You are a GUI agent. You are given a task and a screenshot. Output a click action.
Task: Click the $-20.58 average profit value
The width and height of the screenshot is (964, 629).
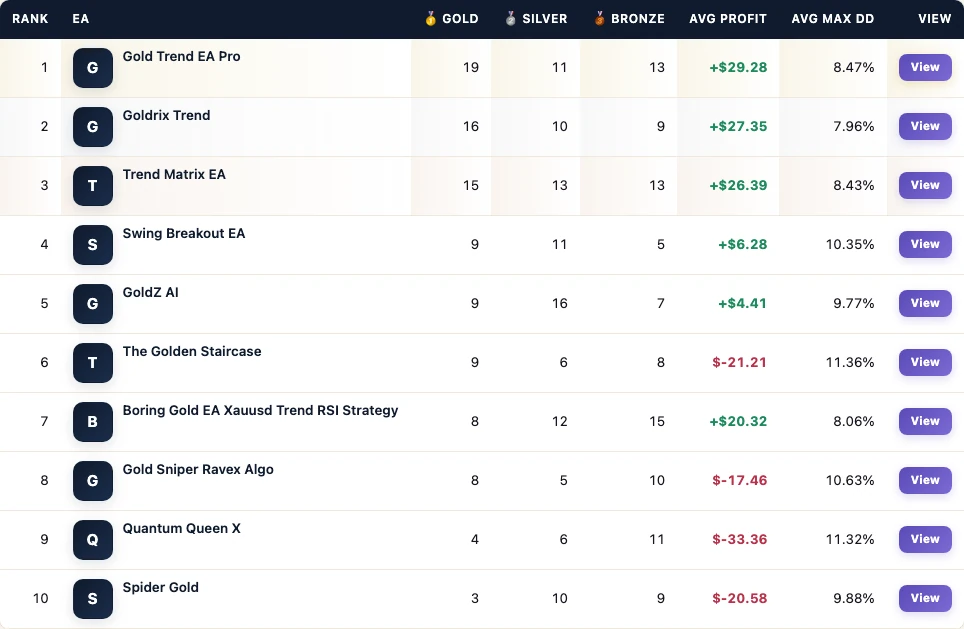740,599
